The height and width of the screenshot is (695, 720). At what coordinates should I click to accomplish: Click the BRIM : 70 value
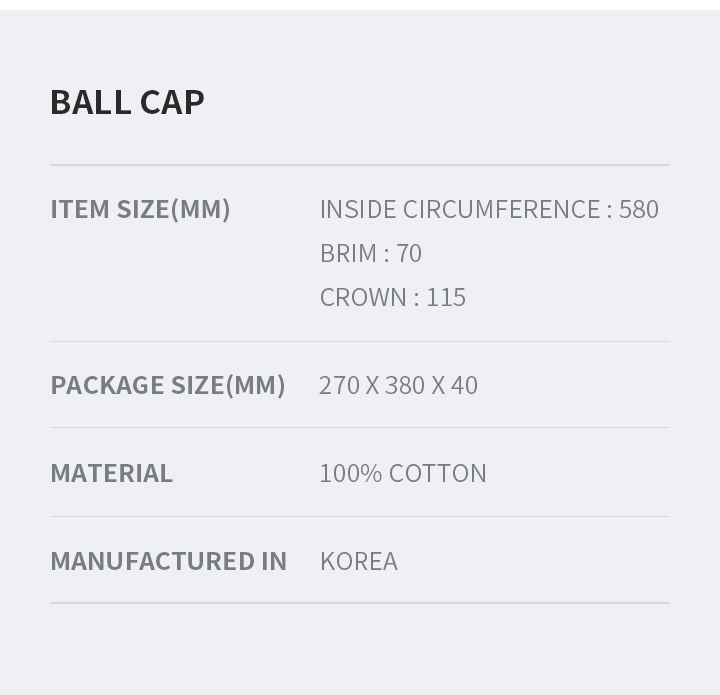tap(371, 253)
